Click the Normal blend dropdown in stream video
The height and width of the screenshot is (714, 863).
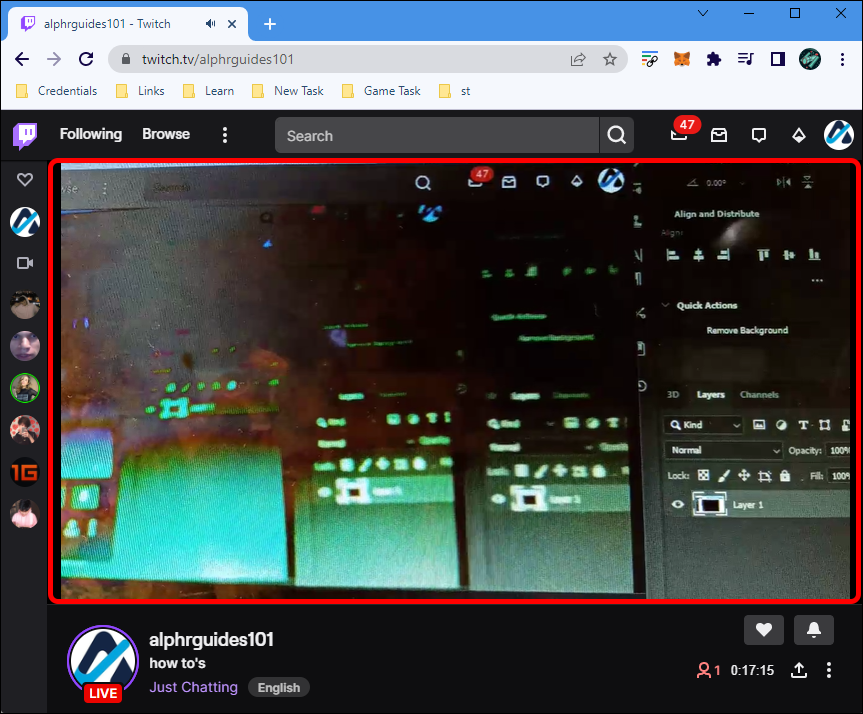click(723, 450)
